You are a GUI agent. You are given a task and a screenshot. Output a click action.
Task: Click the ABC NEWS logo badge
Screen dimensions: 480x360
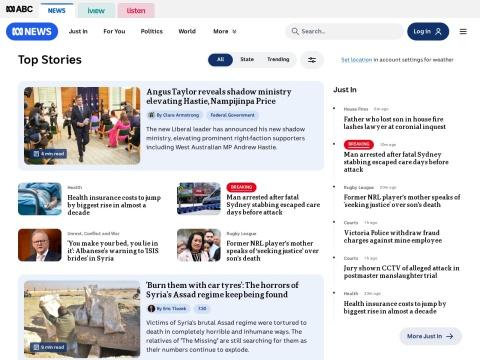[x=32, y=31]
